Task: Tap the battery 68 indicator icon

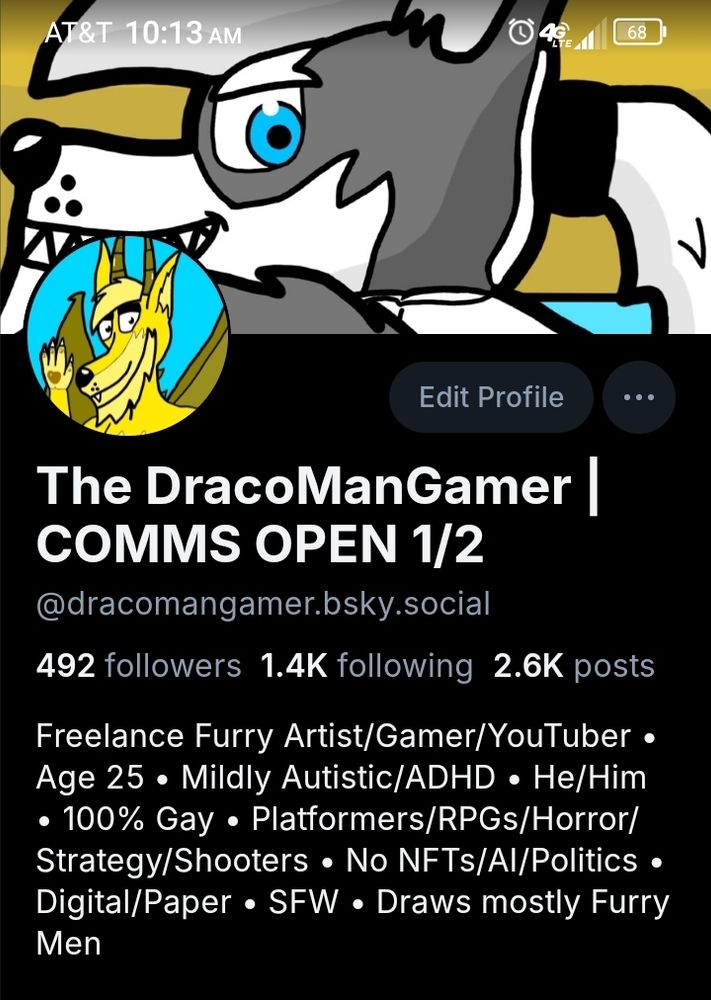Action: [x=640, y=32]
